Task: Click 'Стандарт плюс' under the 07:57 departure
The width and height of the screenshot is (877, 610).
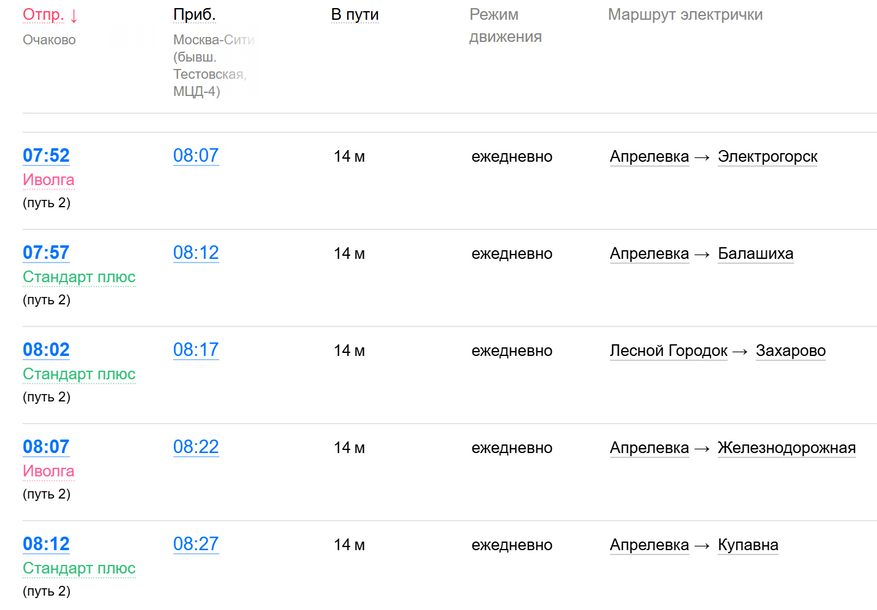Action: 79,277
